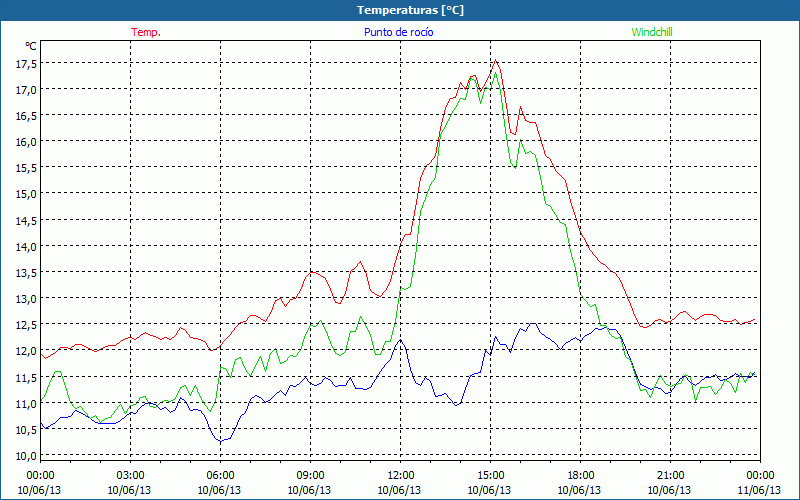
Task: Click the 15:00 time axis label
Action: [490, 476]
